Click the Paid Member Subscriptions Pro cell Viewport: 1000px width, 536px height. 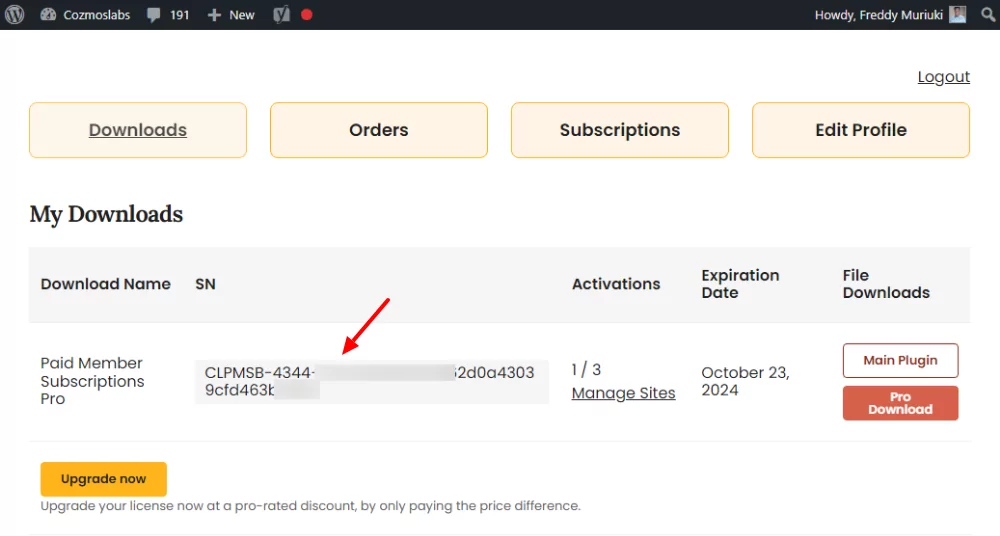coord(92,381)
